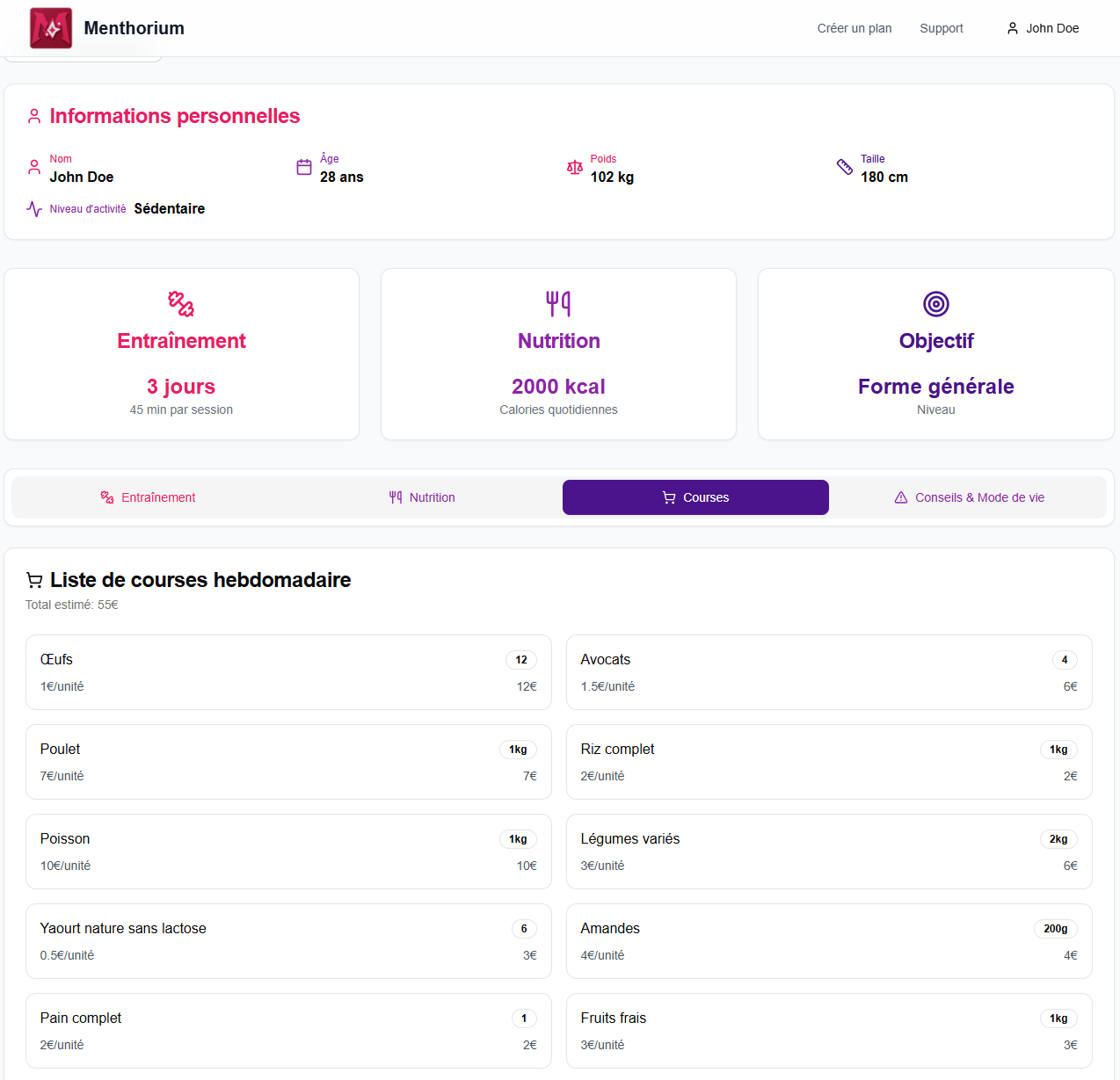The width and height of the screenshot is (1120, 1080).
Task: Click the 4€/unité price under Amandes
Action: [x=602, y=955]
